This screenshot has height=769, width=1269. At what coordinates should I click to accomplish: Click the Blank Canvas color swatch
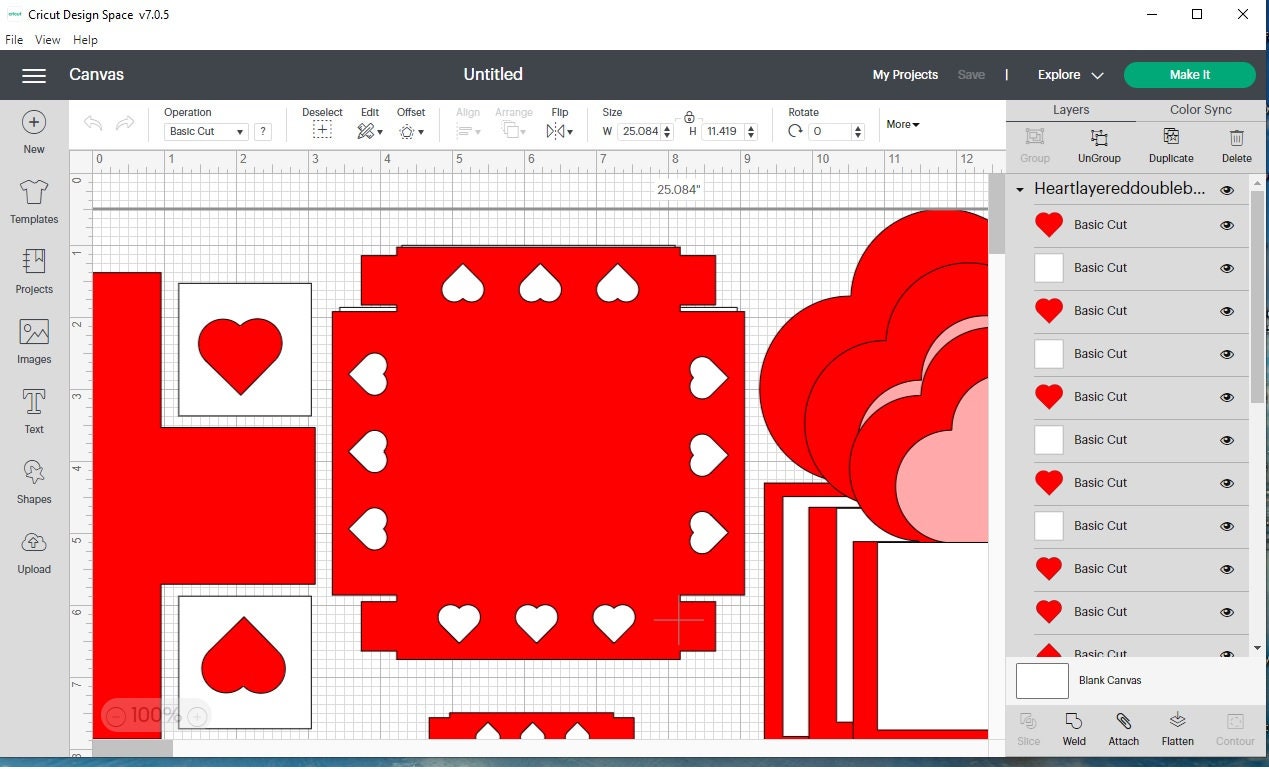point(1042,681)
